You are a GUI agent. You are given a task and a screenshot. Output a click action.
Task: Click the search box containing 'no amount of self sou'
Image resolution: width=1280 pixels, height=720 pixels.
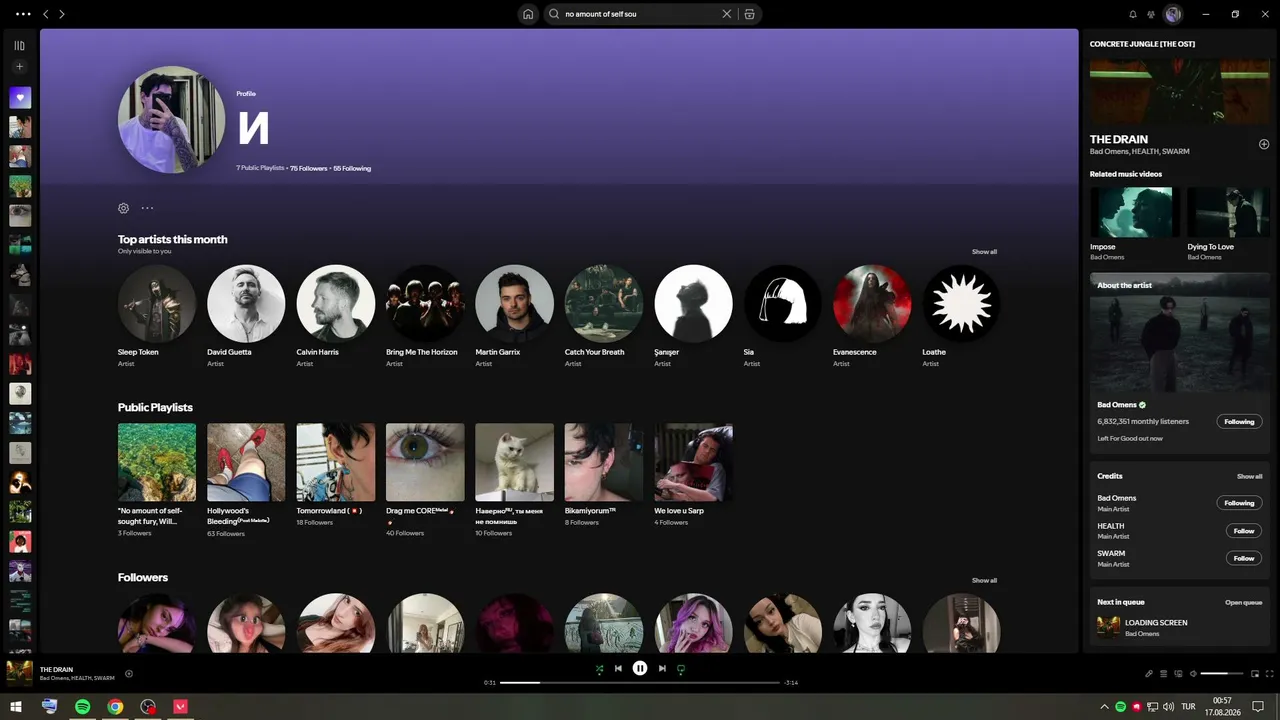[640, 14]
